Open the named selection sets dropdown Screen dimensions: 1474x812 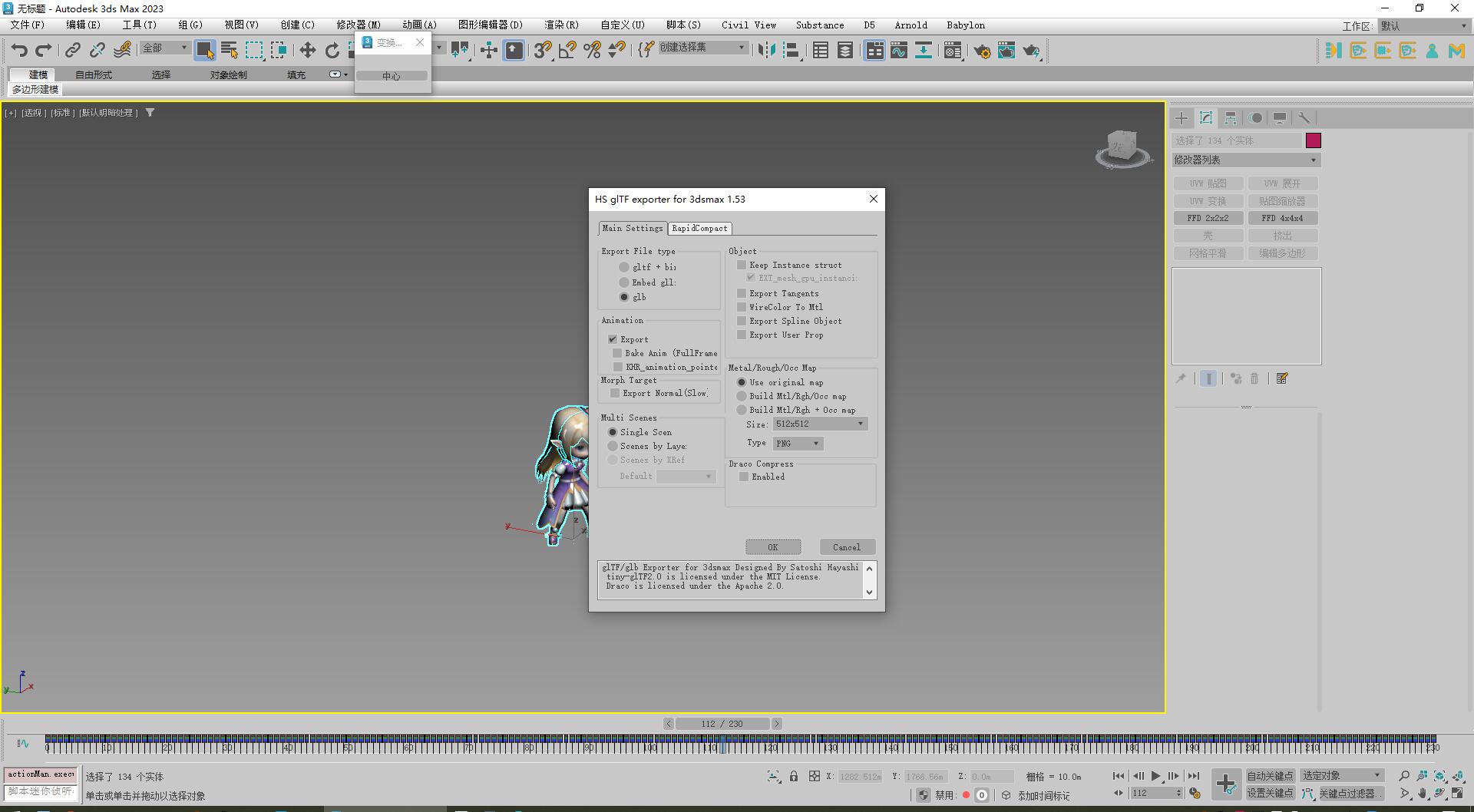point(702,48)
